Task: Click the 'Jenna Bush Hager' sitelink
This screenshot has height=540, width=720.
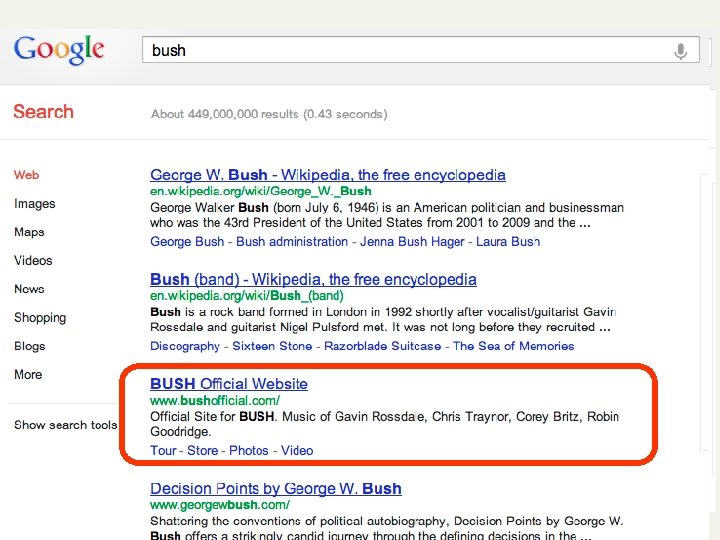Action: (x=412, y=242)
